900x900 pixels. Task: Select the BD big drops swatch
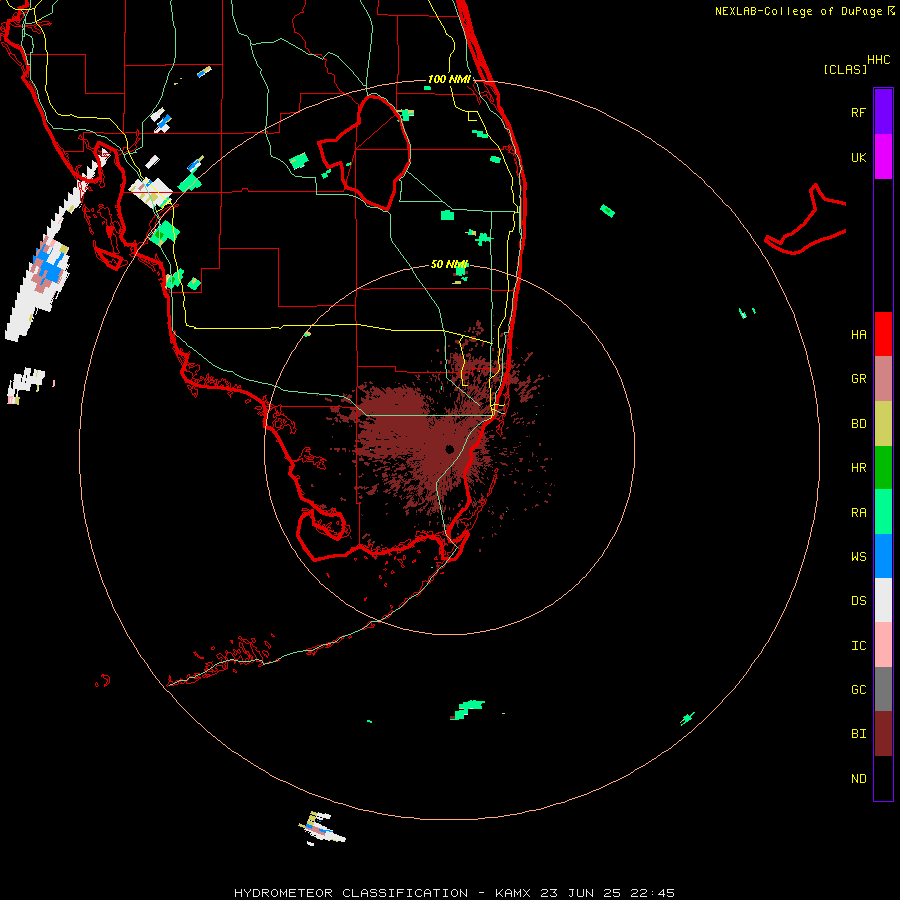[883, 424]
